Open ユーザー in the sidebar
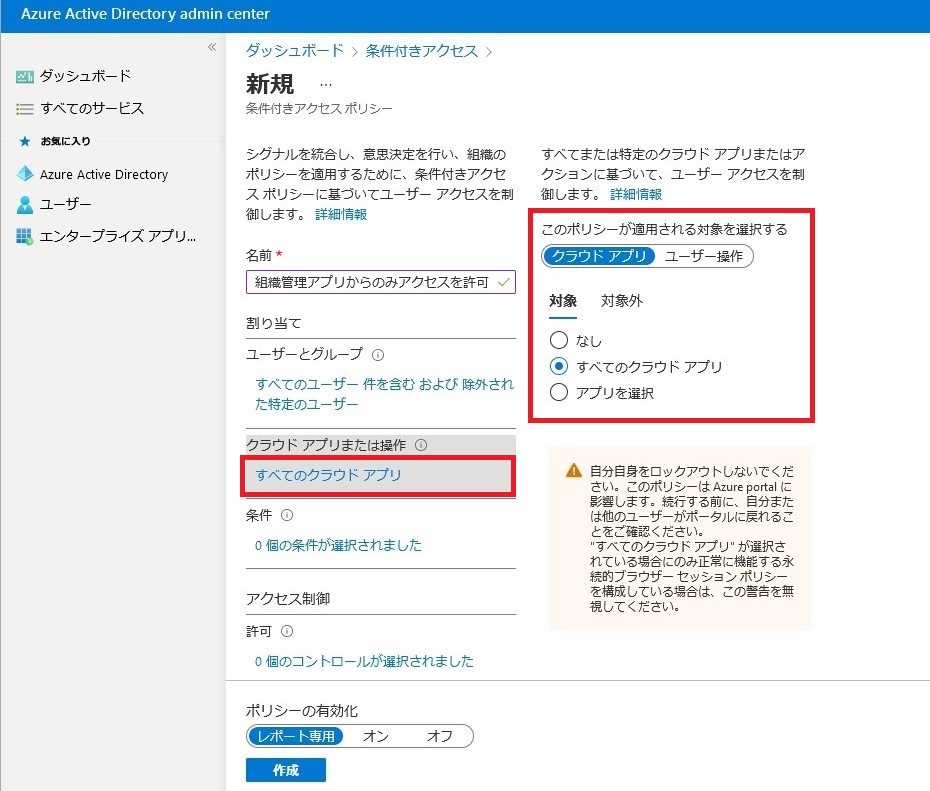This screenshot has width=930, height=791. click(65, 205)
